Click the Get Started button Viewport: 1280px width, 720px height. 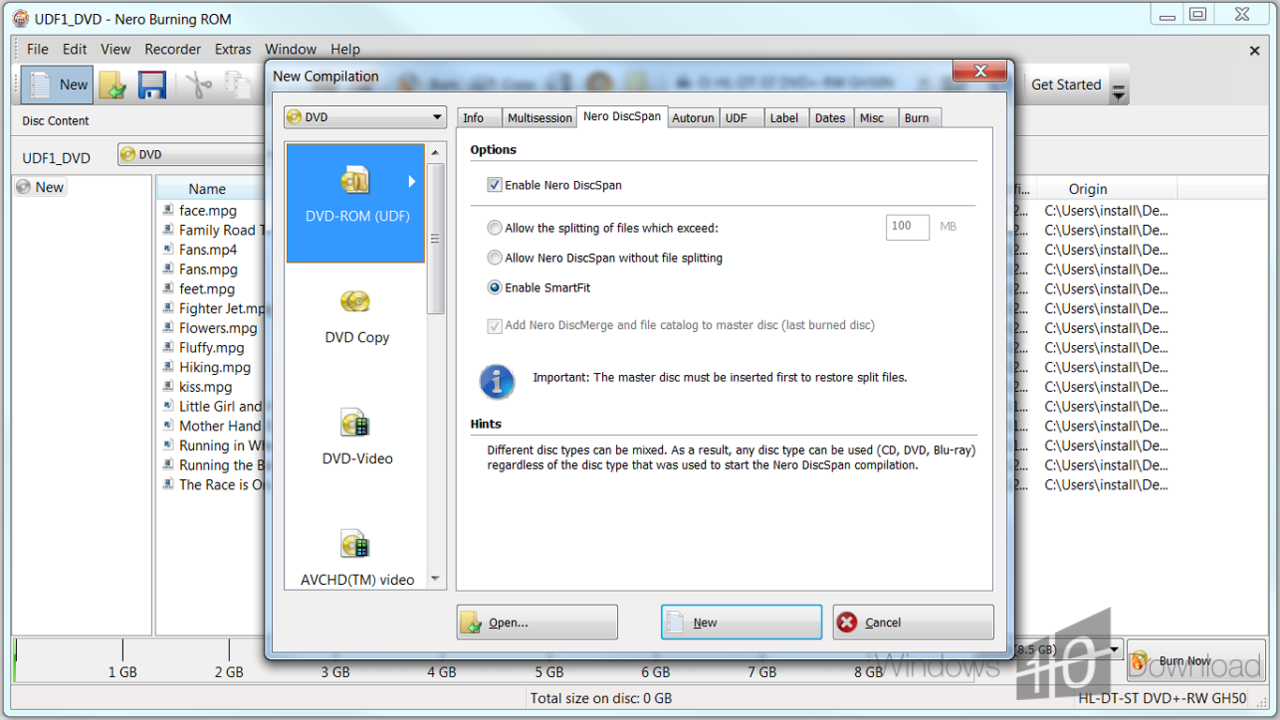tap(1066, 85)
